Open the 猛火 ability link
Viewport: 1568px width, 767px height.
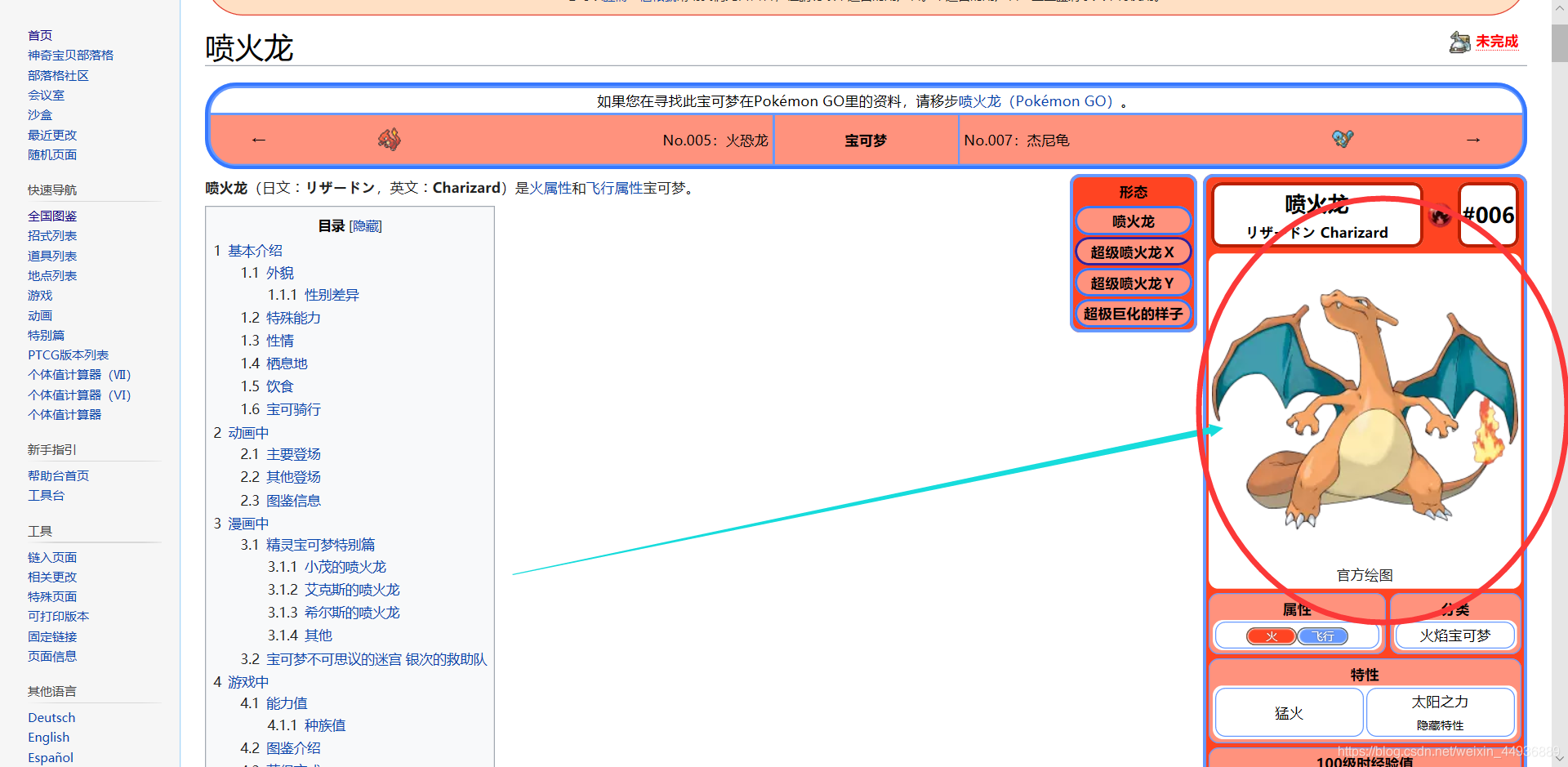click(x=1289, y=713)
